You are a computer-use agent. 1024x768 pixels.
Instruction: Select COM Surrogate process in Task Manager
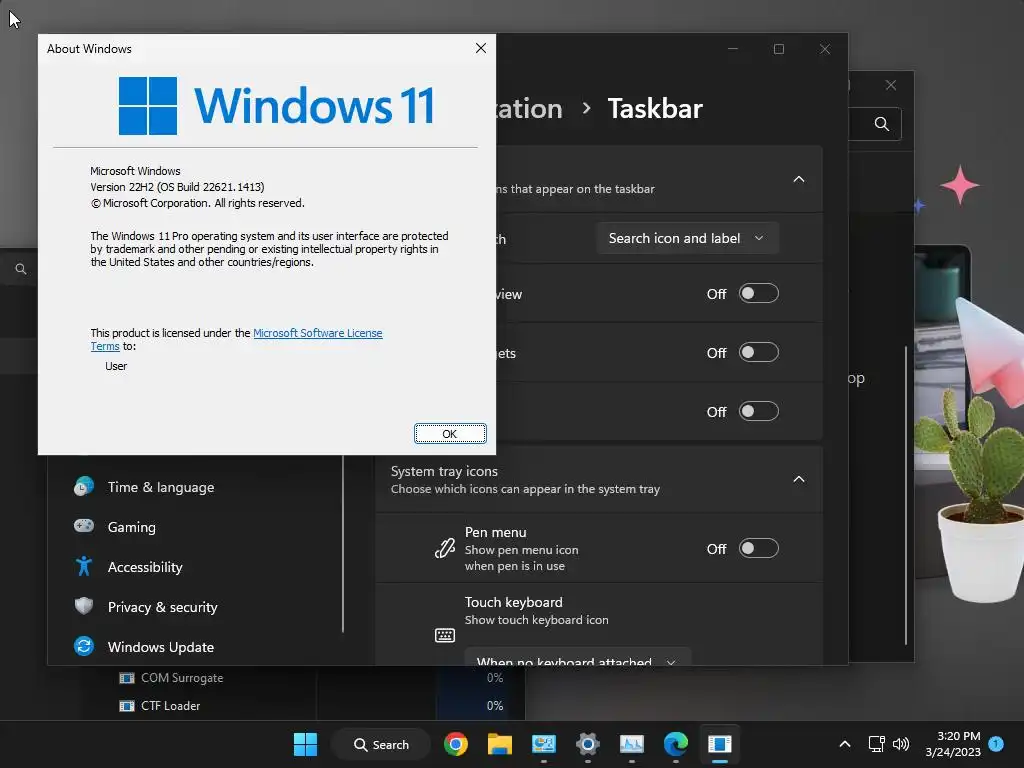pos(182,678)
